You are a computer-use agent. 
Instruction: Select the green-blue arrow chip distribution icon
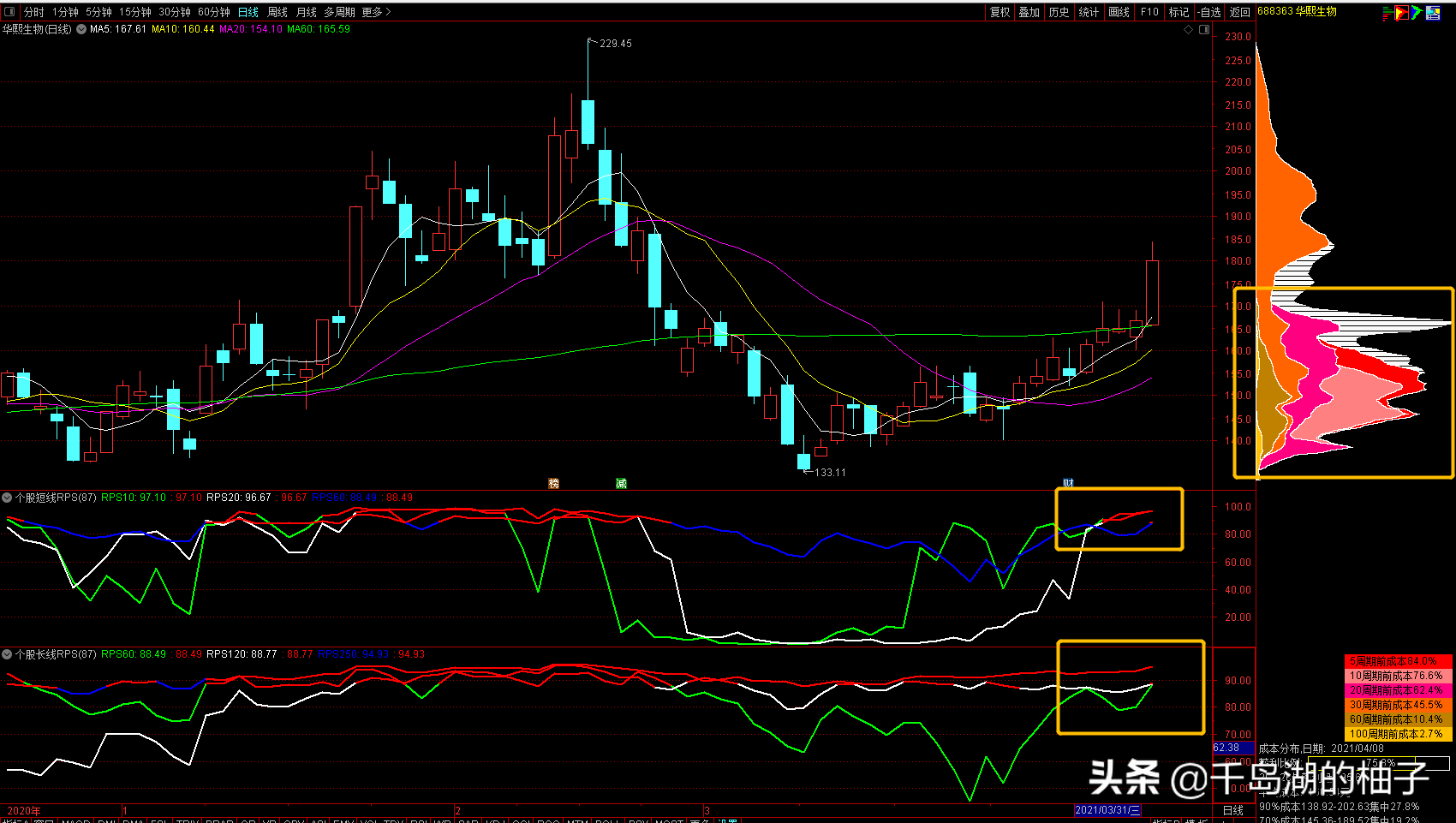[1417, 13]
